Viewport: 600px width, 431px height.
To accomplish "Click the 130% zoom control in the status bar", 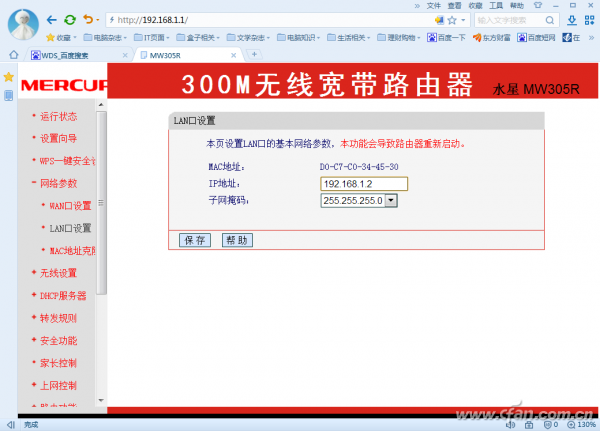I will 581,424.
